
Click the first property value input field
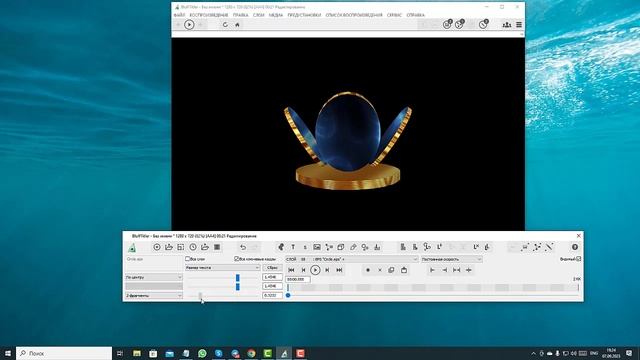click(x=272, y=277)
